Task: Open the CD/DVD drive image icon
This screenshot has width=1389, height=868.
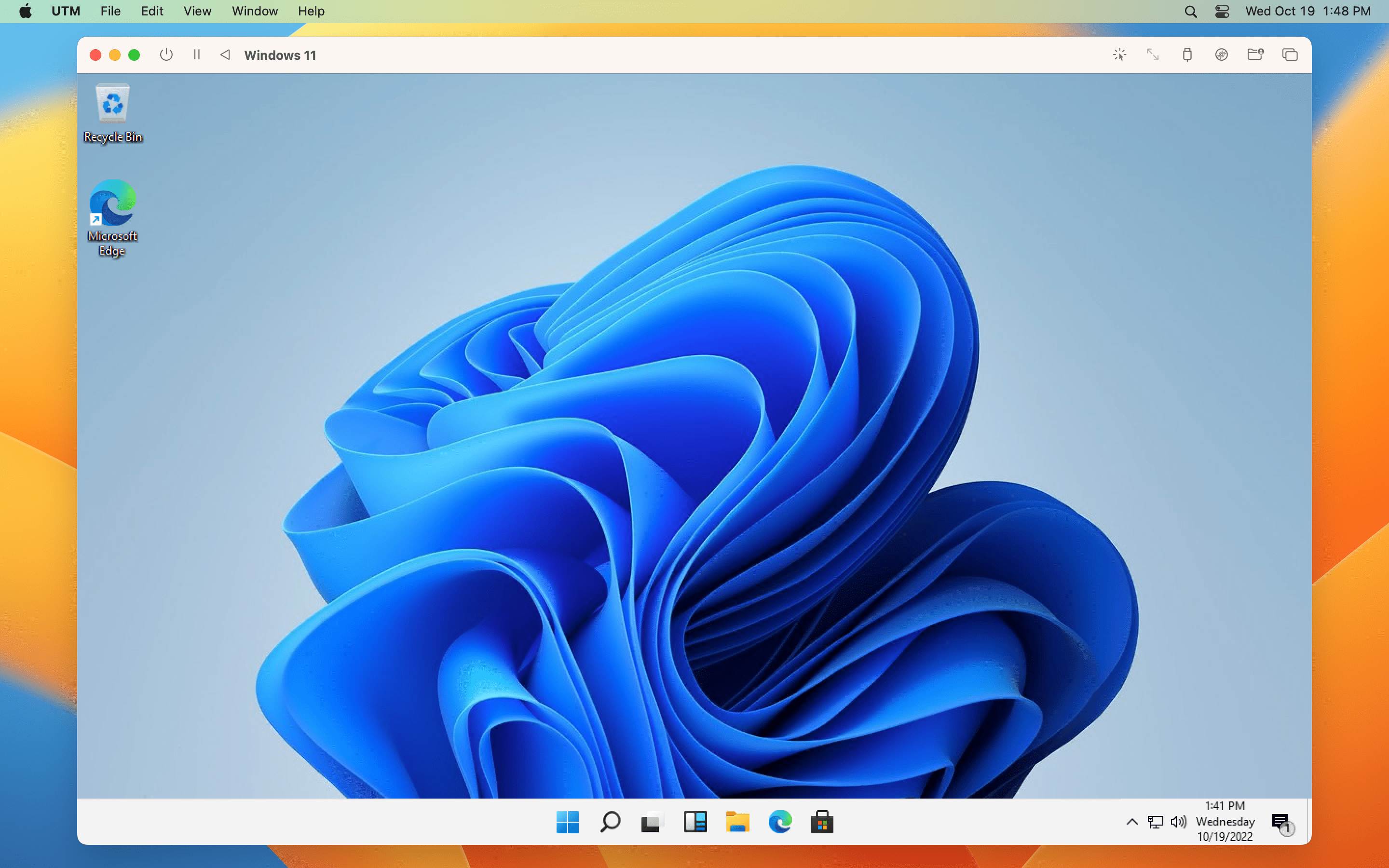Action: pos(1221,54)
